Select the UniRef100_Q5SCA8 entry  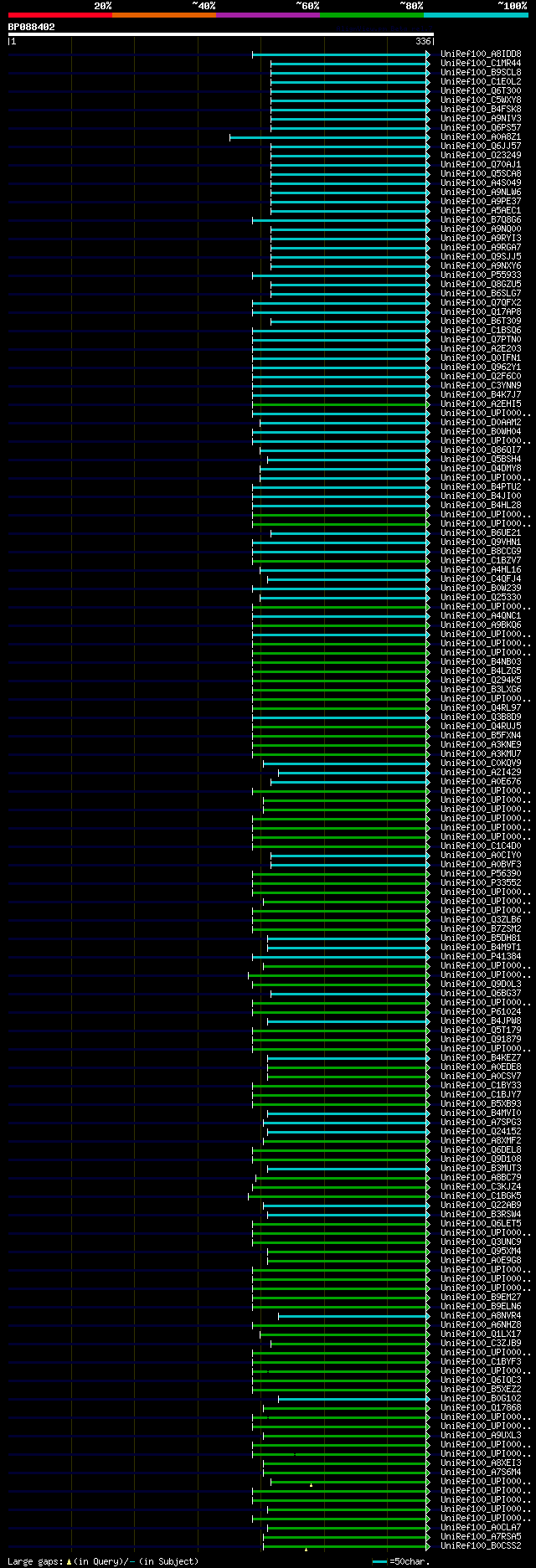click(x=481, y=174)
